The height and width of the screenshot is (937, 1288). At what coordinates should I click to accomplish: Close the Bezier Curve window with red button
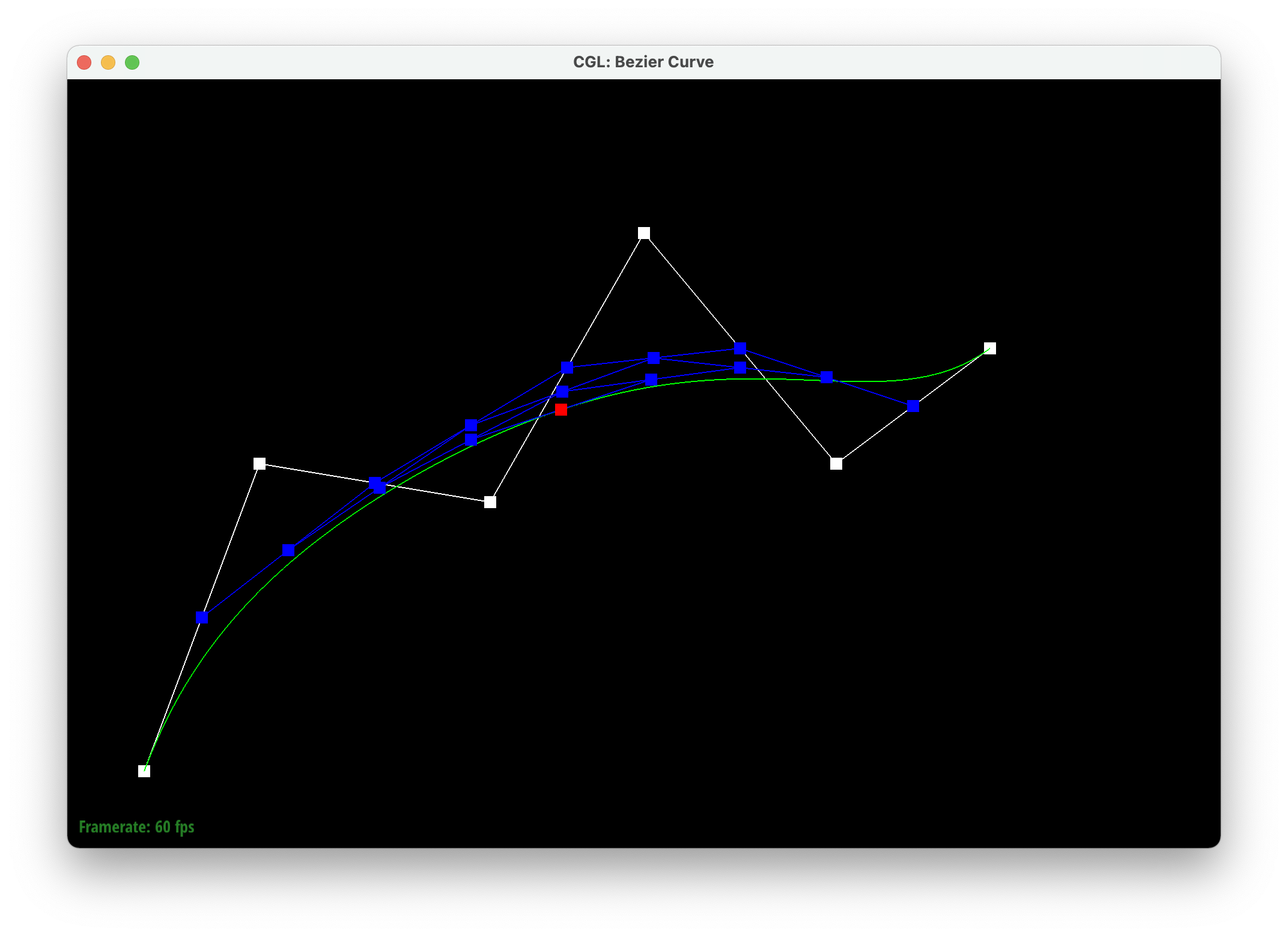(84, 62)
